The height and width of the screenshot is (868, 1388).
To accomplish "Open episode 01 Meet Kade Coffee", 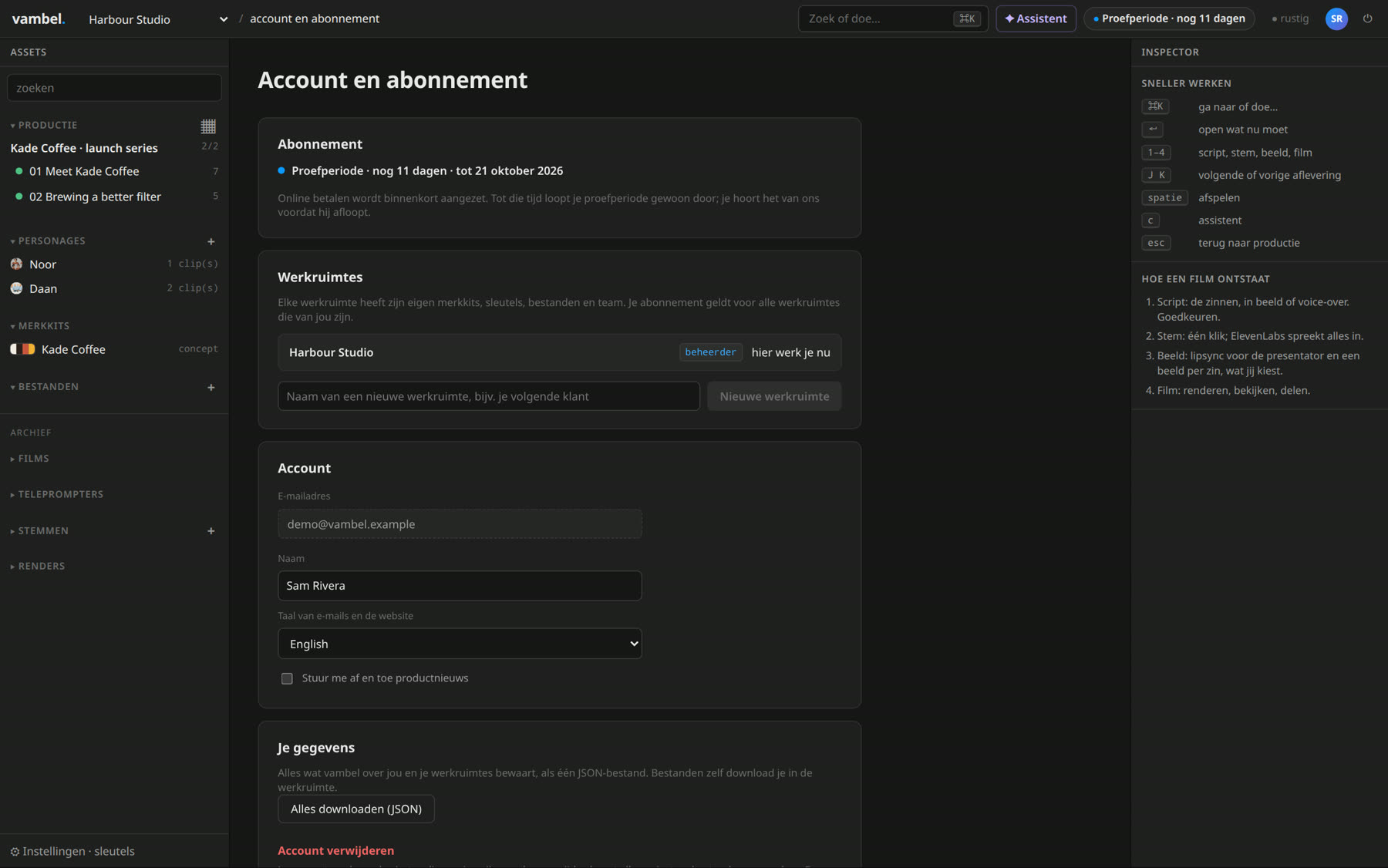I will click(x=114, y=171).
